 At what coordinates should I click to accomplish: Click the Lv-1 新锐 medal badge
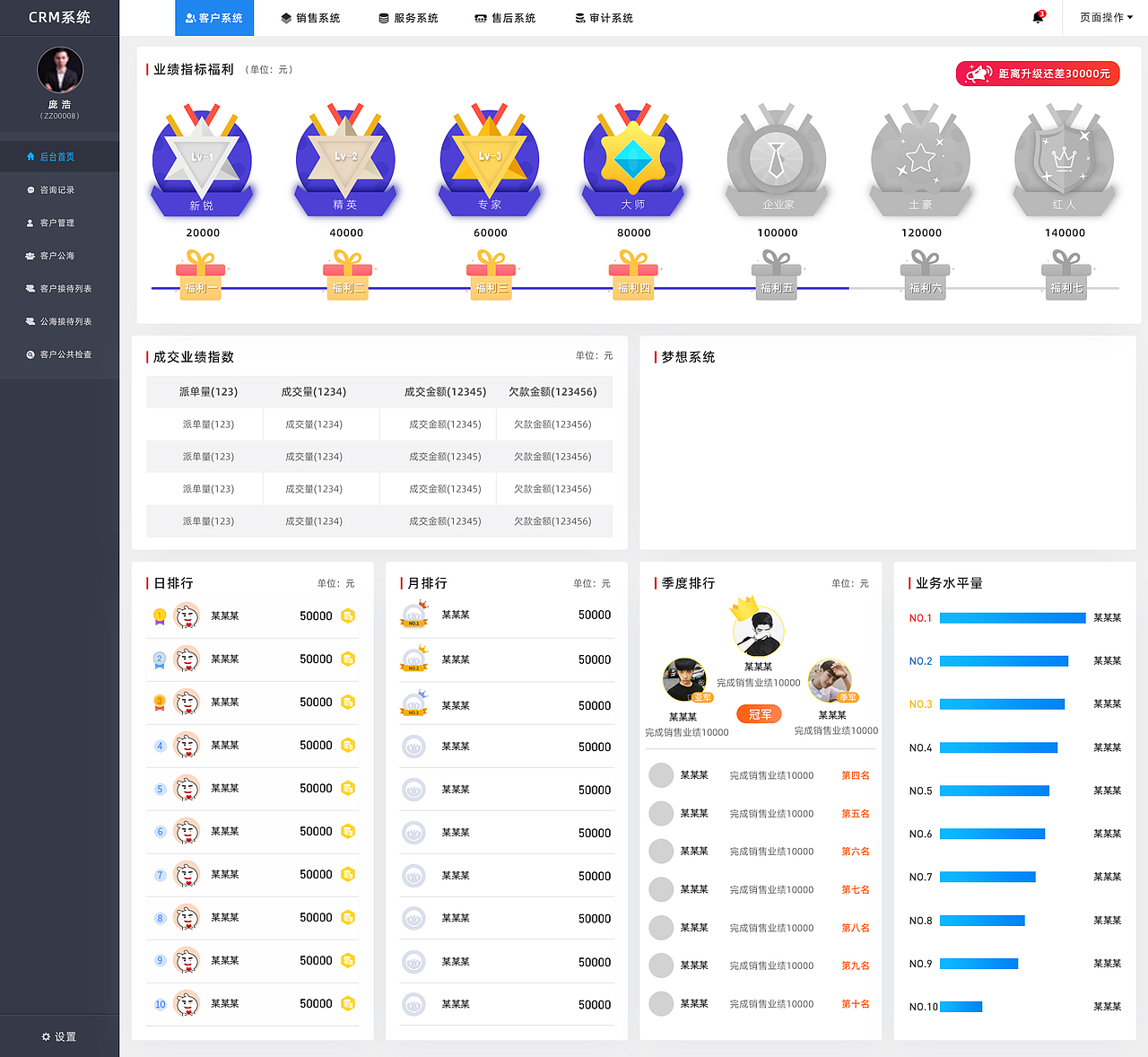pyautogui.click(x=202, y=161)
